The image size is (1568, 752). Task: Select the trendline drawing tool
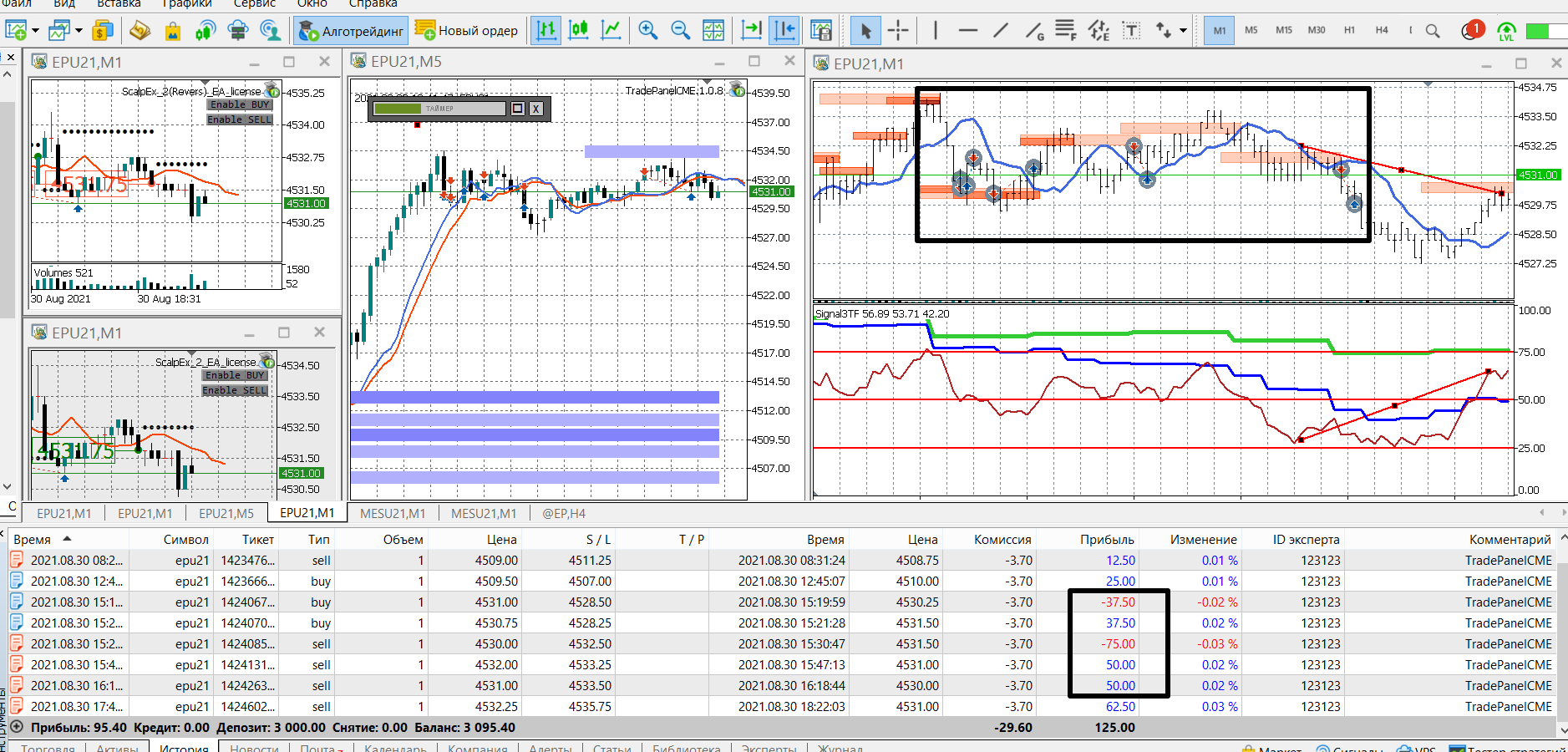point(1000,31)
